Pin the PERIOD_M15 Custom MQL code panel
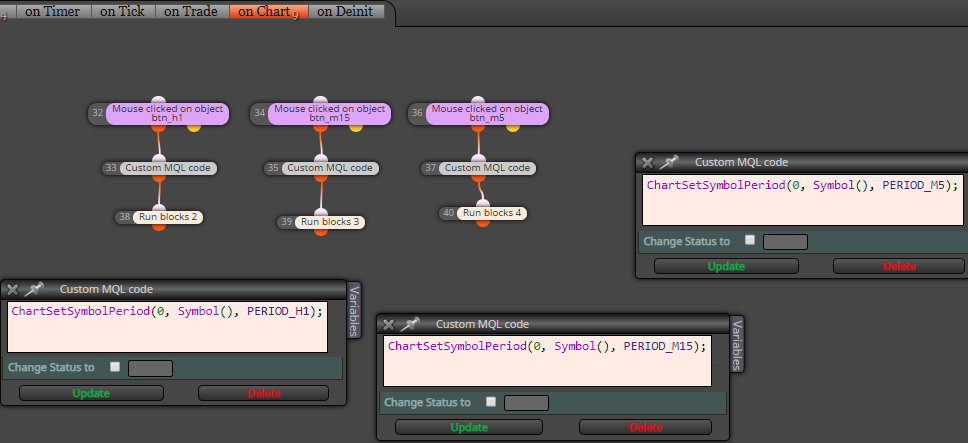The image size is (968, 443). (x=411, y=324)
